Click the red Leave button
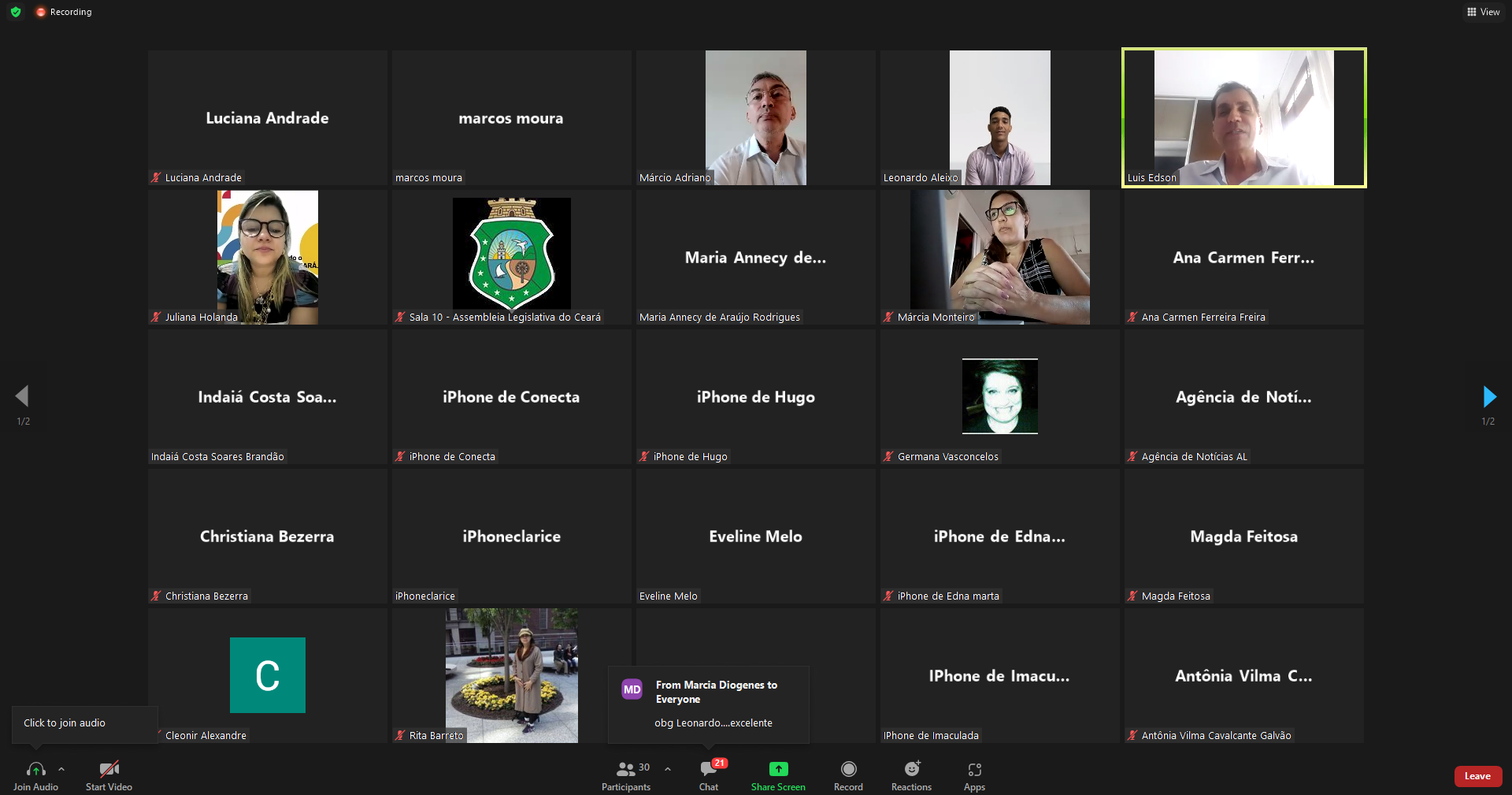 pos(1477,776)
